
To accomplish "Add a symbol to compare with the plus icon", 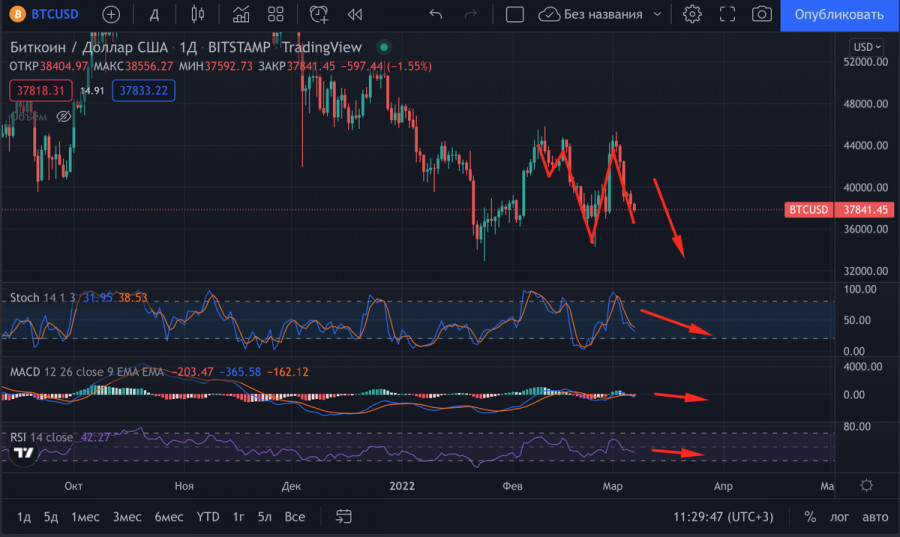I will [x=111, y=14].
